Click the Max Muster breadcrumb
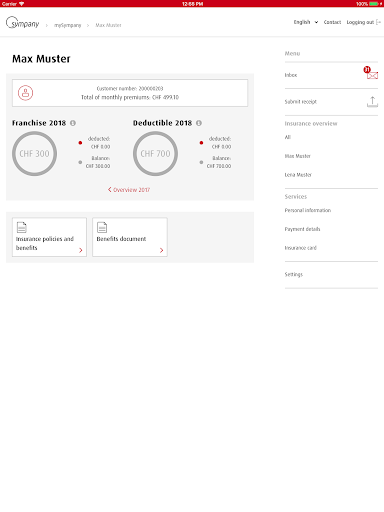Image resolution: width=384 pixels, height=512 pixels. tap(108, 25)
